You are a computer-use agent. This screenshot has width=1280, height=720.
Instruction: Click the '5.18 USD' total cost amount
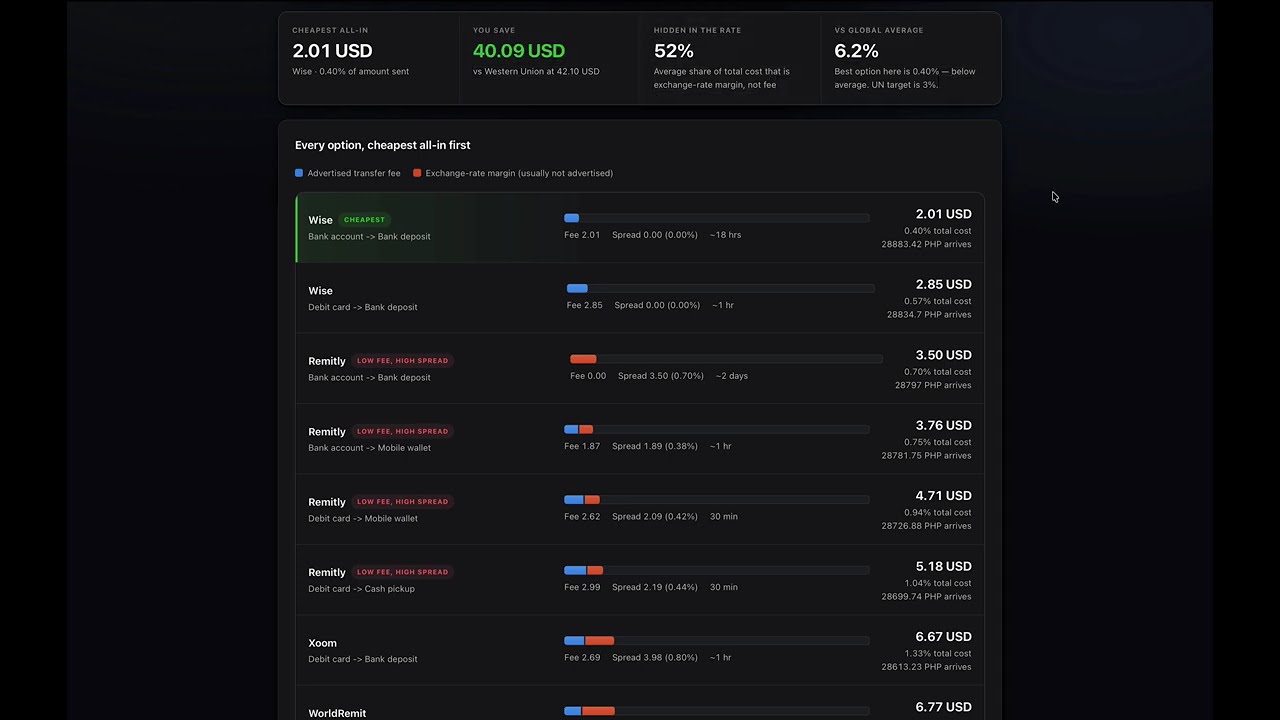pos(944,566)
